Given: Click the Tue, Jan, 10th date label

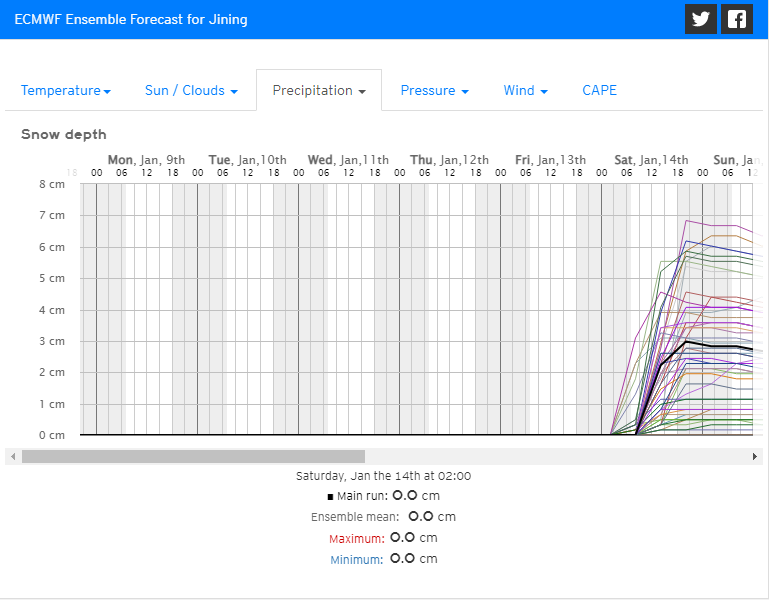Looking at the screenshot, I should [248, 160].
